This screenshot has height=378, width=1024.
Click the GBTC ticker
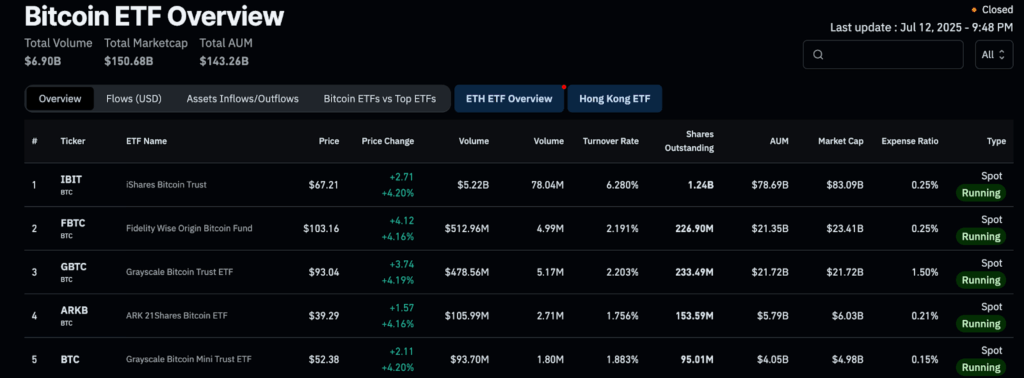coord(73,266)
